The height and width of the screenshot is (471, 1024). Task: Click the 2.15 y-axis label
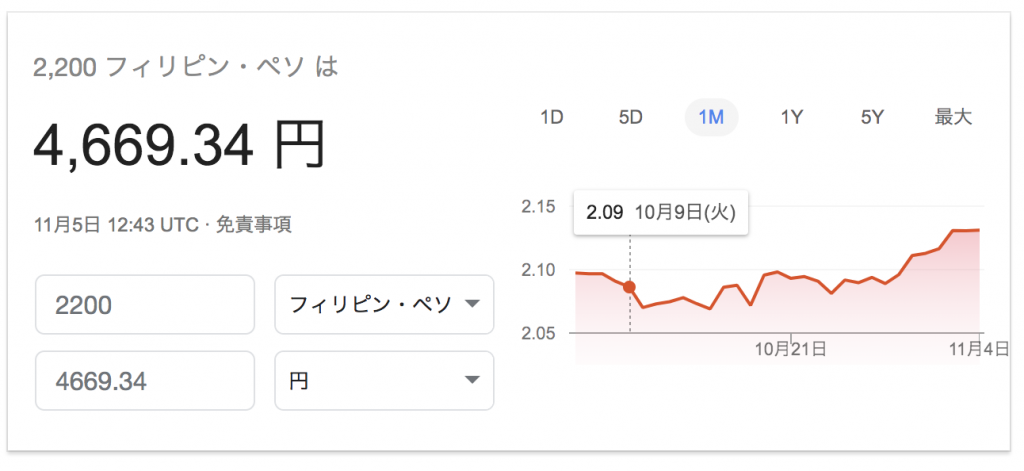pyautogui.click(x=538, y=207)
